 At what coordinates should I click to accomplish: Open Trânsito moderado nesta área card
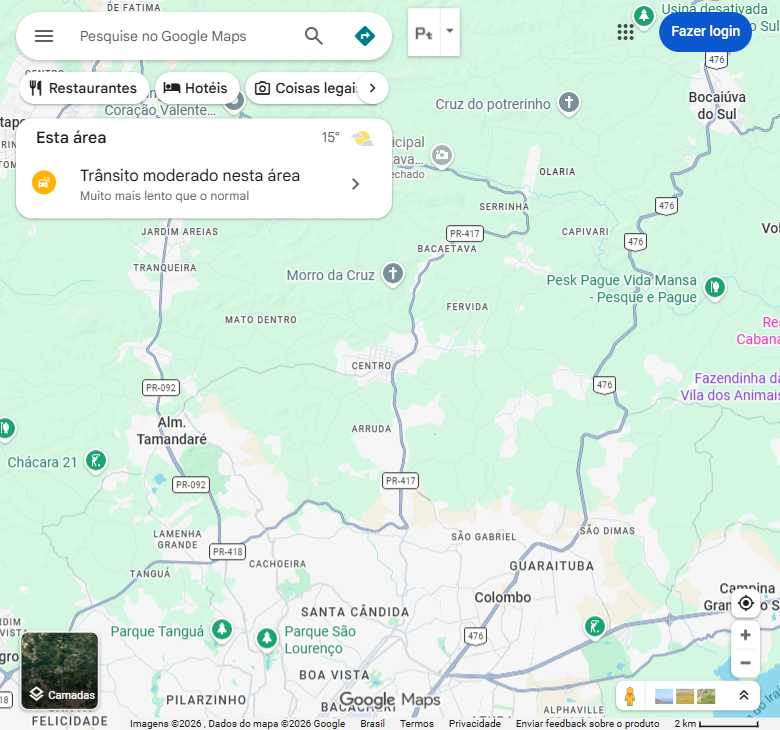coord(204,185)
